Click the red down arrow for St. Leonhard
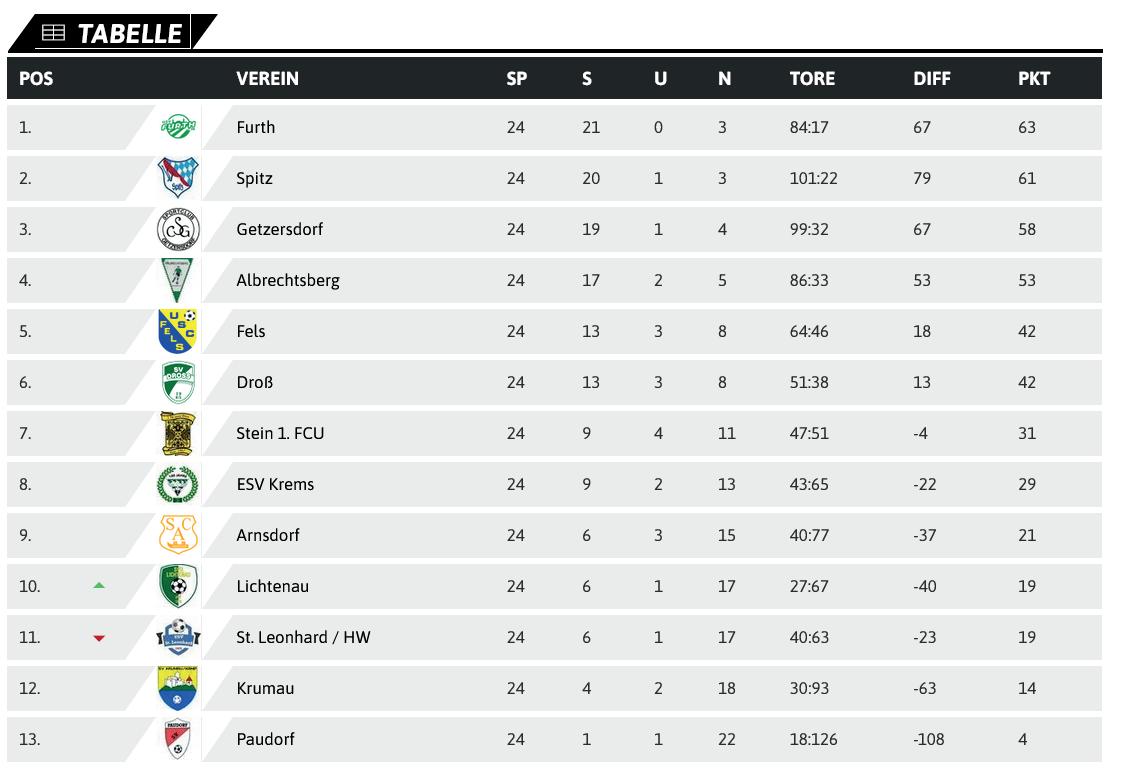The image size is (1140, 783). [x=100, y=638]
